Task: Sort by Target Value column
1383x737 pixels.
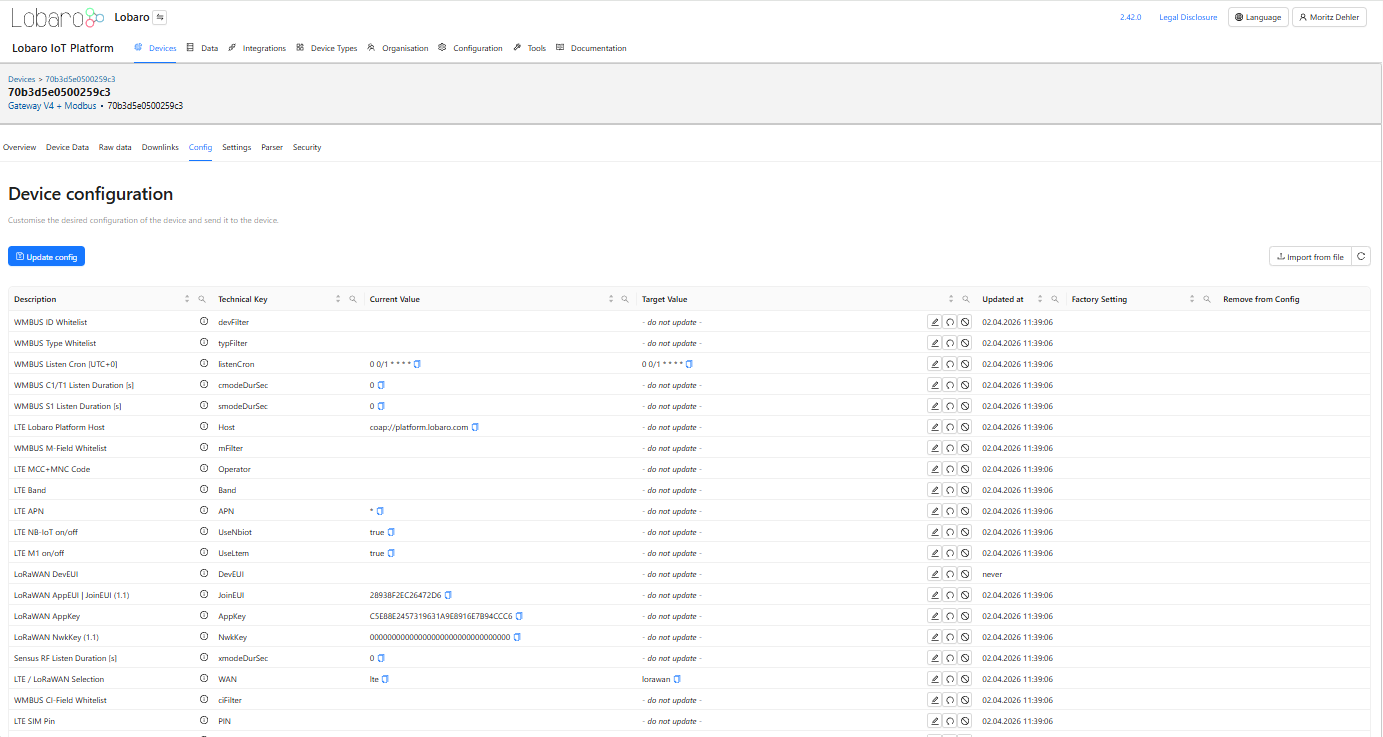Action: (951, 299)
